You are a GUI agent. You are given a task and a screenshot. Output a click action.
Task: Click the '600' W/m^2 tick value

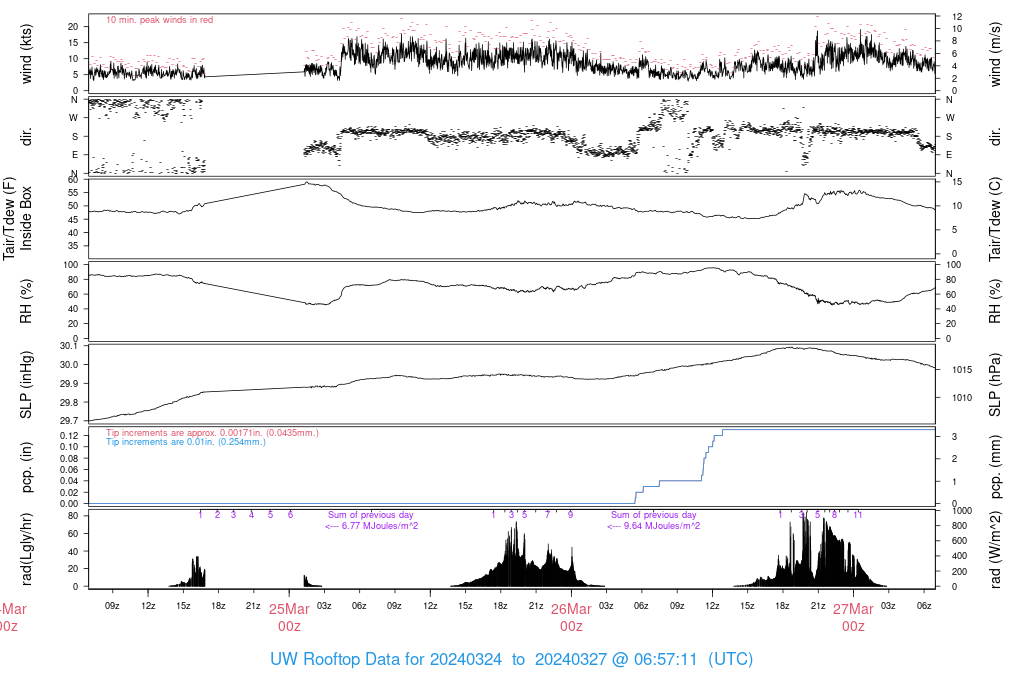tap(959, 541)
